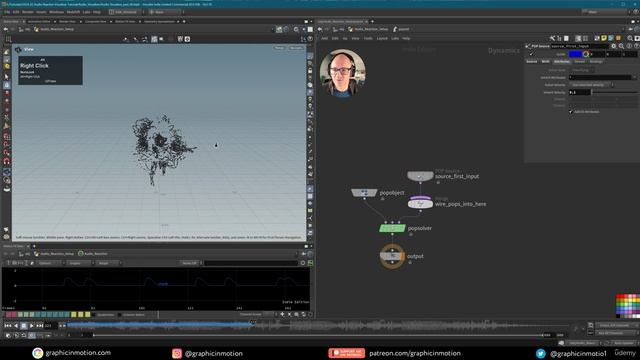
Task: Click the magnet snapping icon in left toolbar
Action: tap(7, 161)
